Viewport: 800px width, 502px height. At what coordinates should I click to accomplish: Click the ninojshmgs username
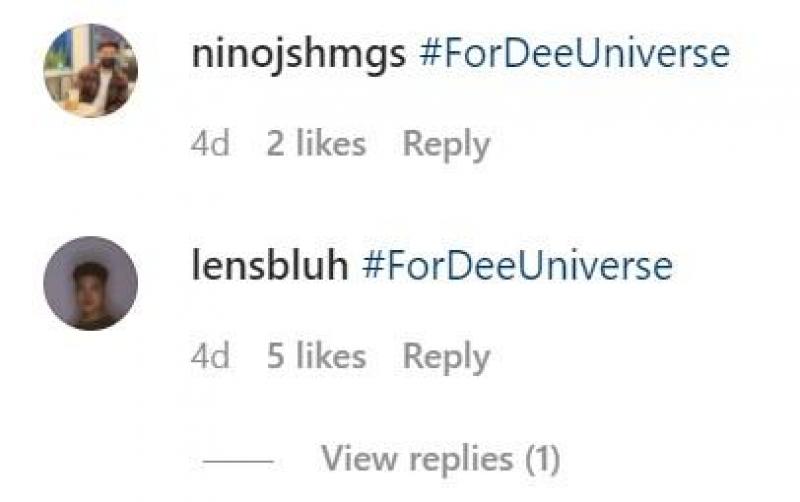[x=298, y=54]
